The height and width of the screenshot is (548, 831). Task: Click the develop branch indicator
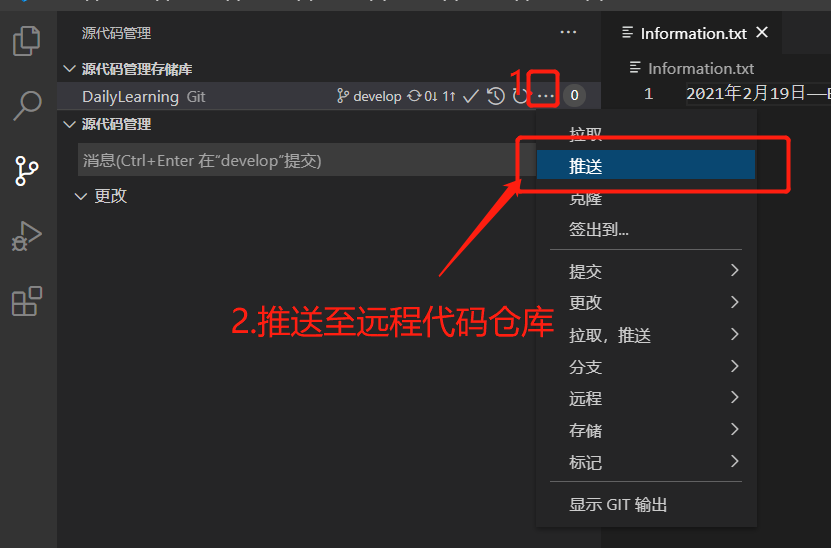pyautogui.click(x=369, y=96)
